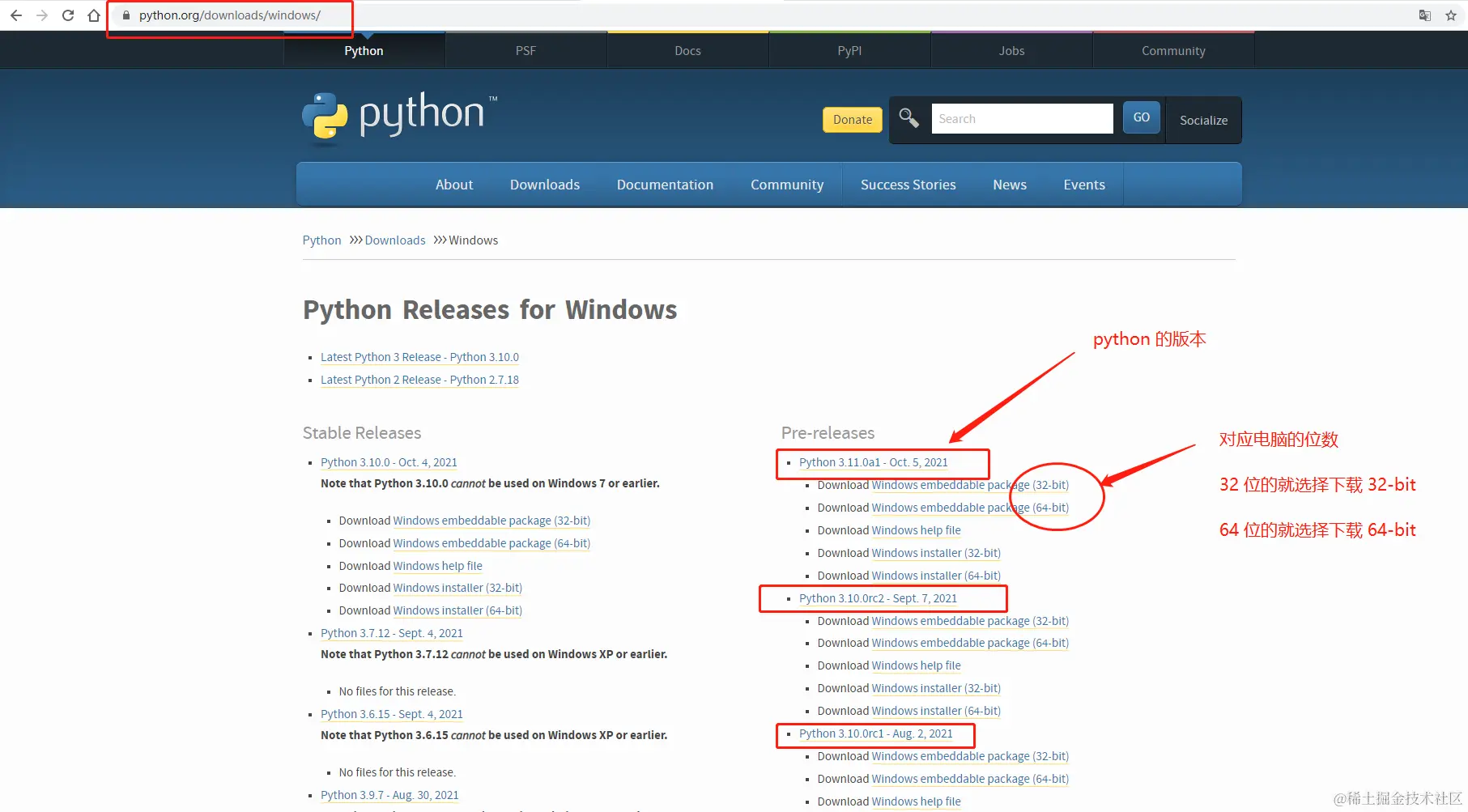
Task: Click the Downloads breadcrumb link
Action: point(395,240)
